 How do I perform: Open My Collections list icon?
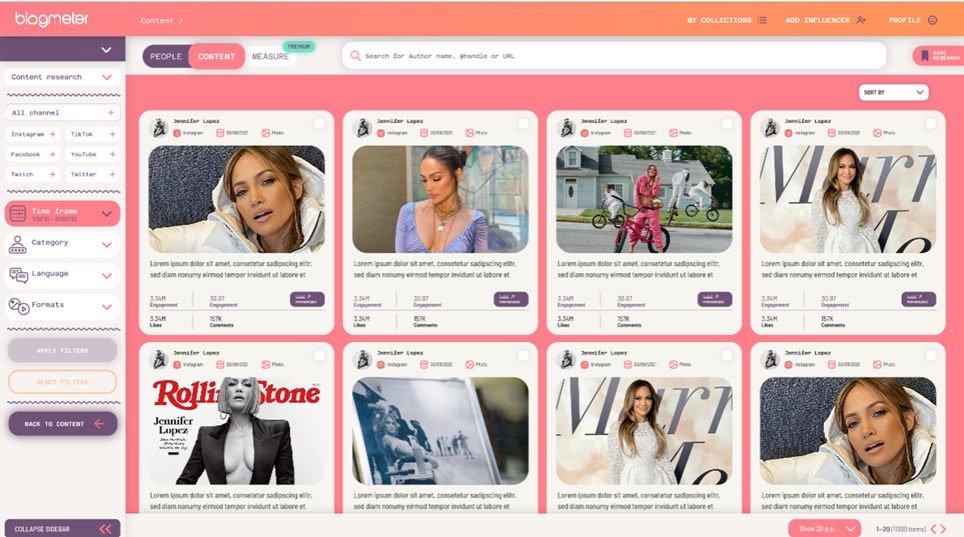coord(762,20)
